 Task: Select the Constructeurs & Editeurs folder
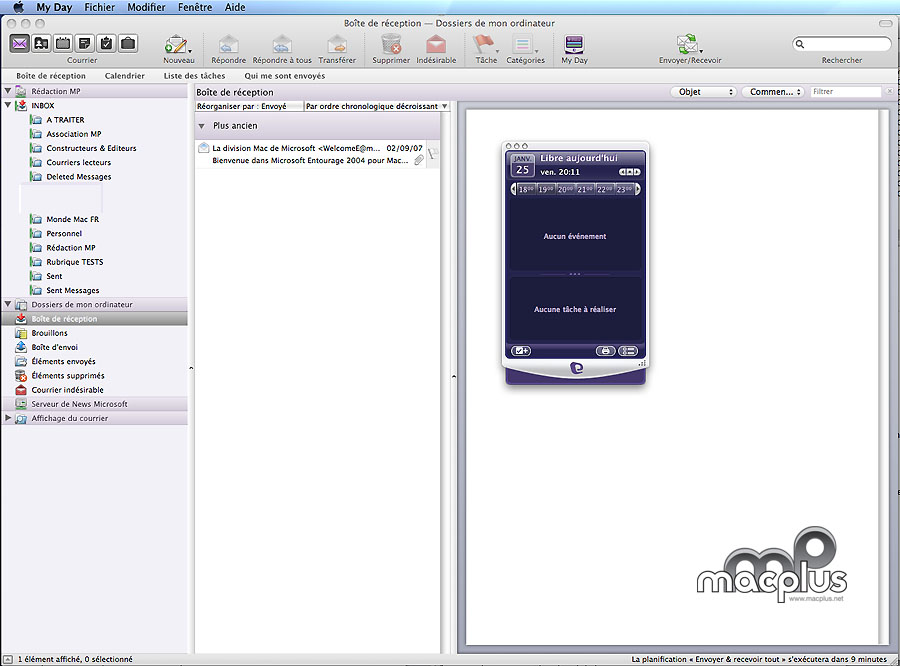pos(91,148)
